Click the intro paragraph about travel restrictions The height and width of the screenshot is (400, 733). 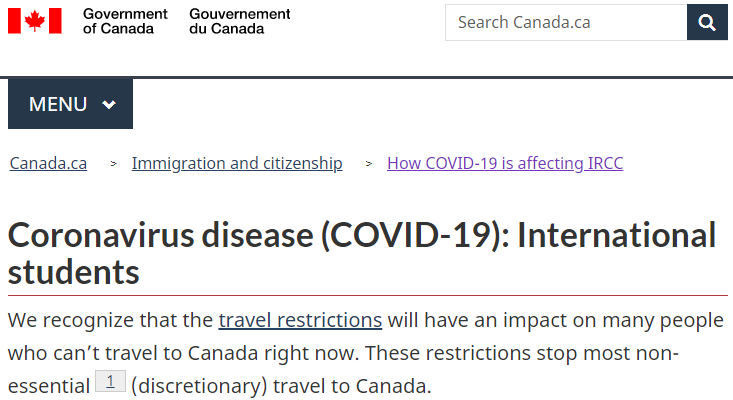coord(366,353)
